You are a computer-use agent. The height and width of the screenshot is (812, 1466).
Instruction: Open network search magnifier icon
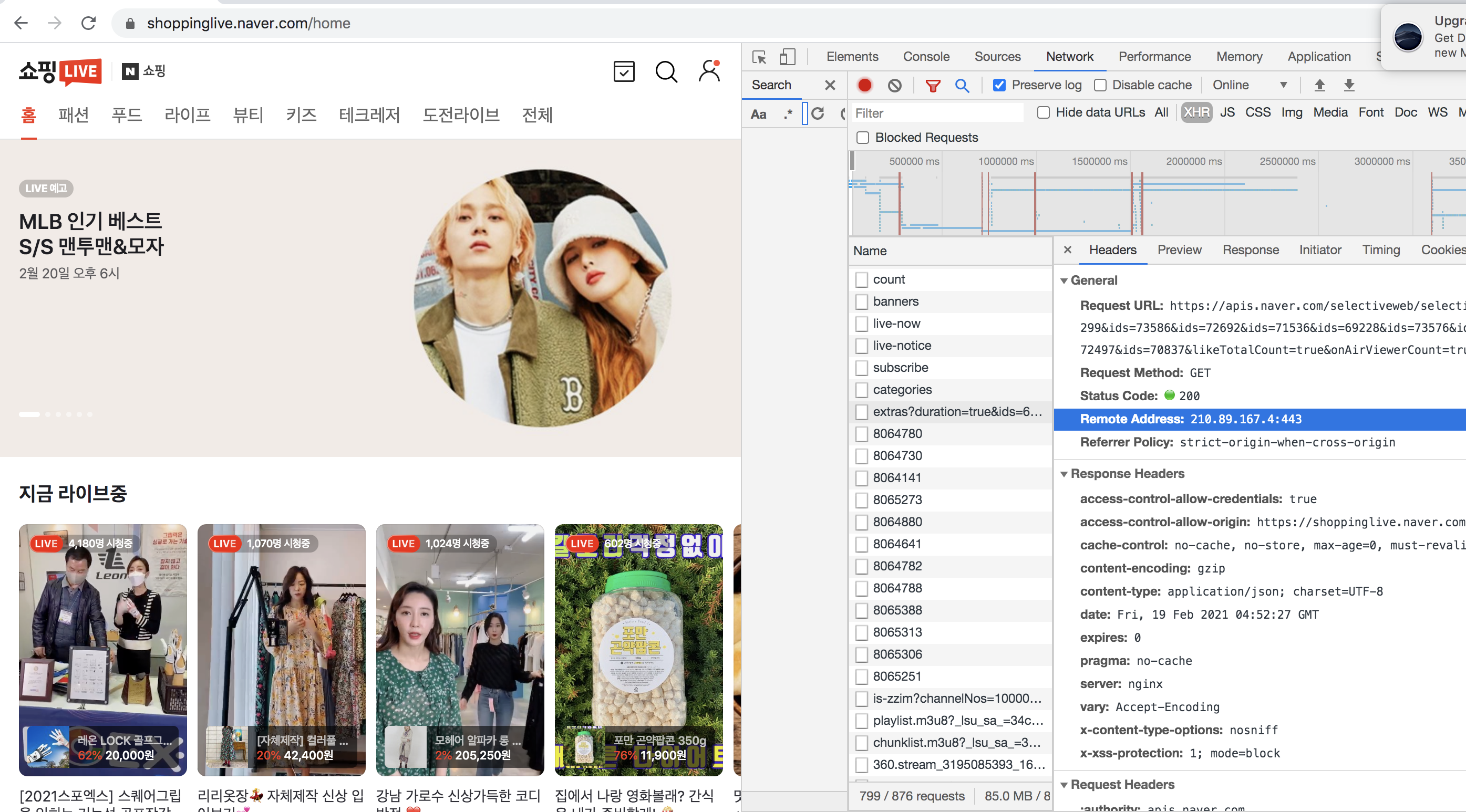tap(962, 86)
